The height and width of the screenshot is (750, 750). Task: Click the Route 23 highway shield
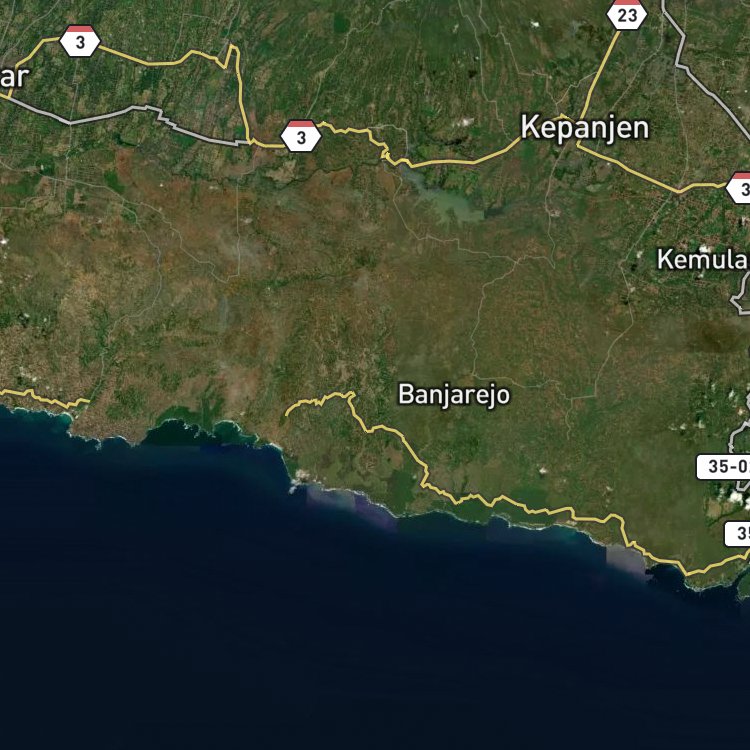pos(627,14)
